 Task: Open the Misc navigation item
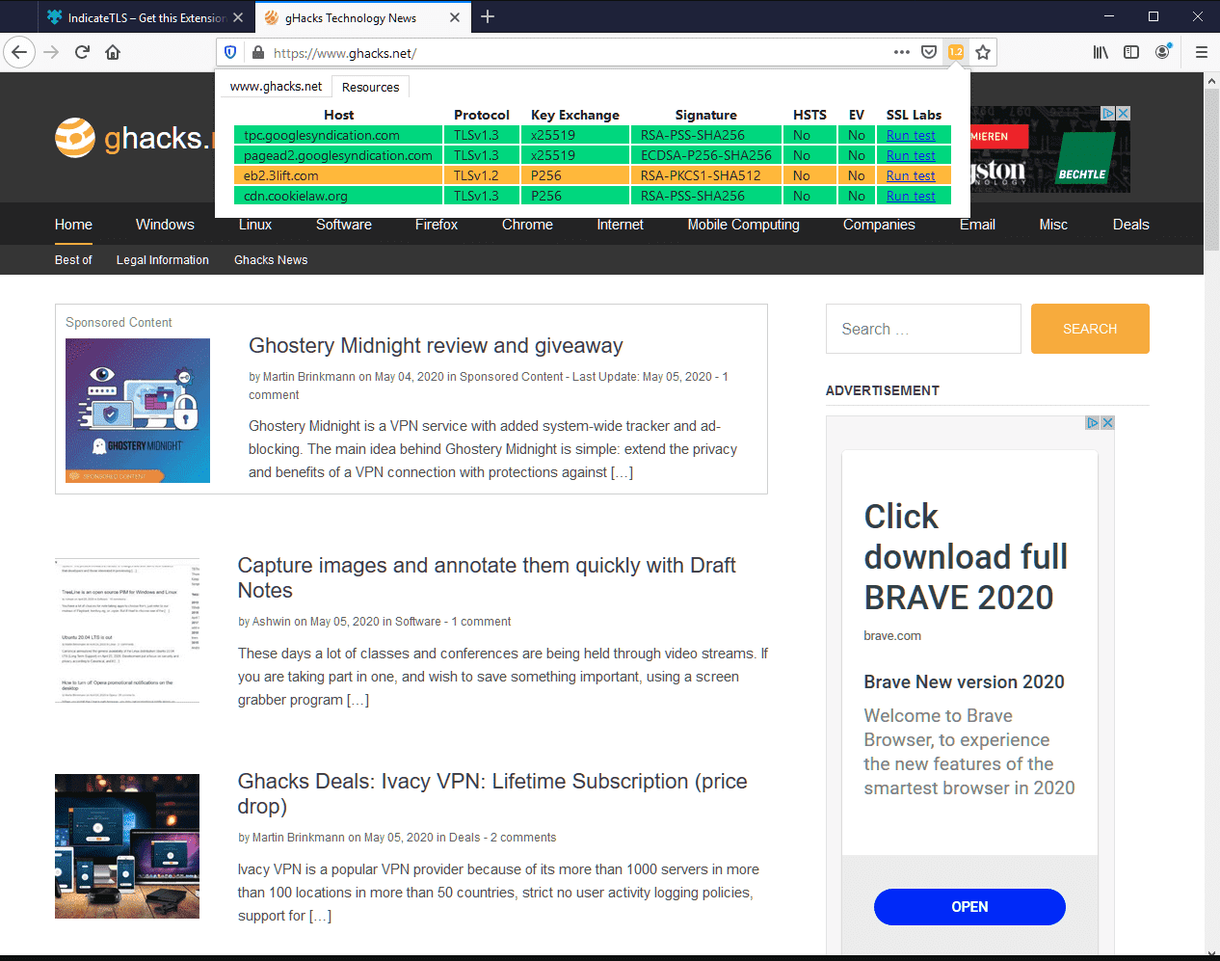coord(1053,224)
